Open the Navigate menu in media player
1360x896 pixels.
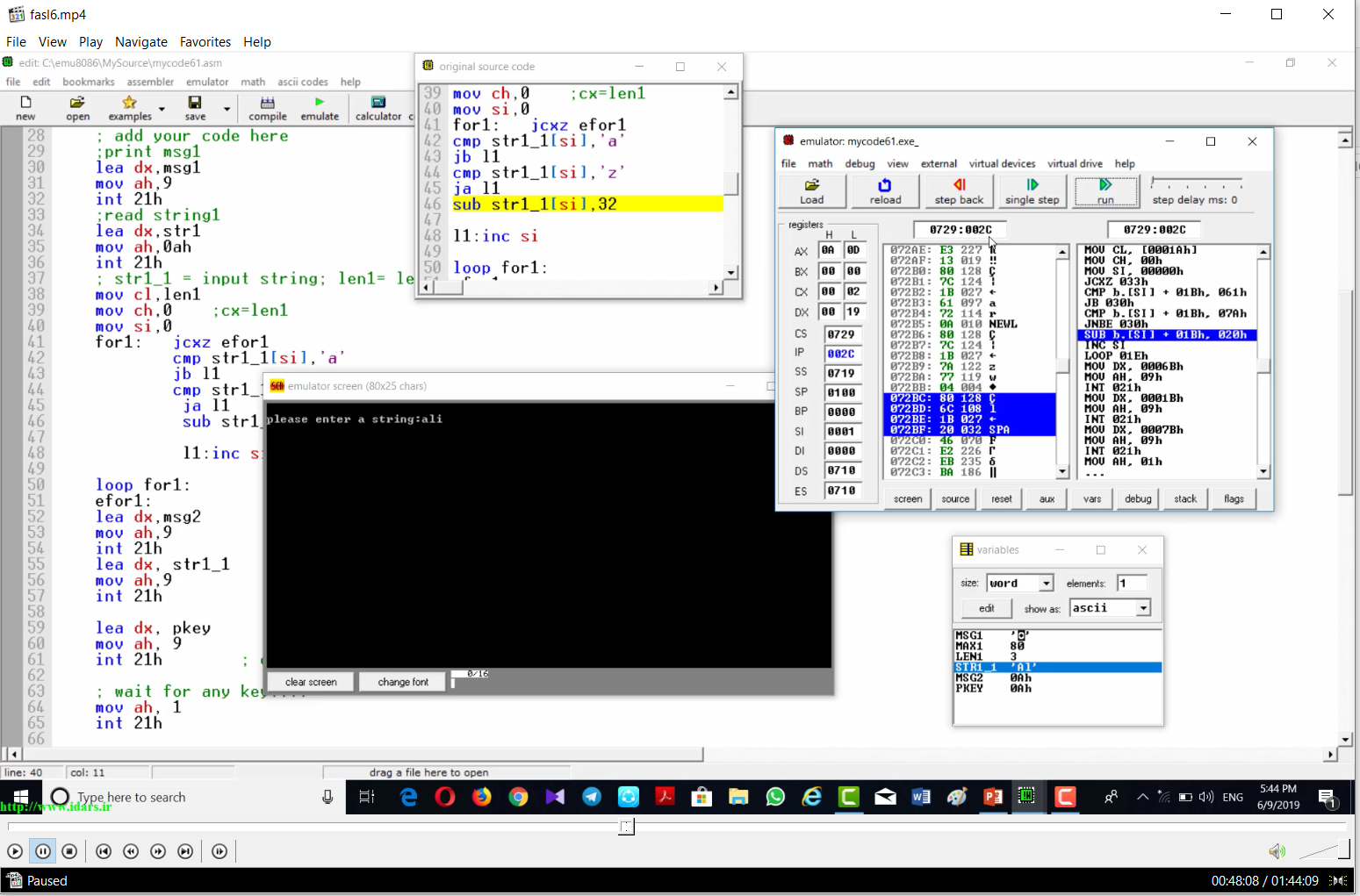pyautogui.click(x=141, y=42)
